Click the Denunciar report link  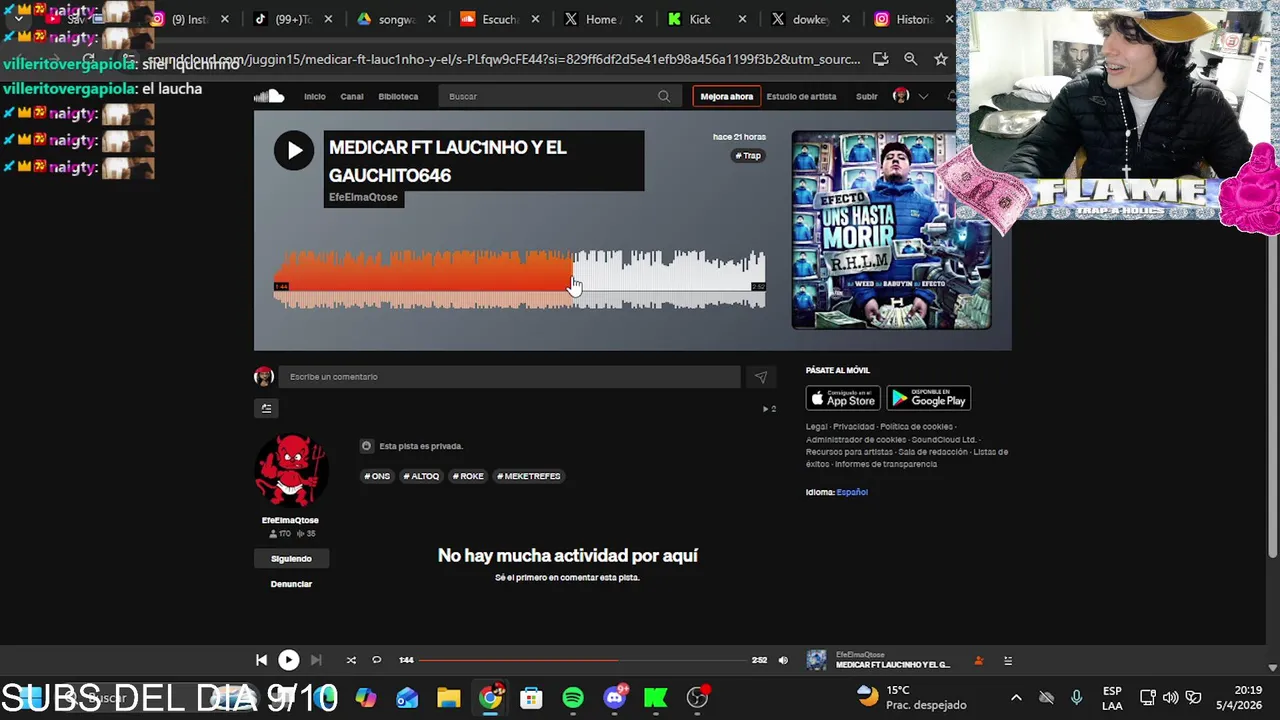[291, 584]
